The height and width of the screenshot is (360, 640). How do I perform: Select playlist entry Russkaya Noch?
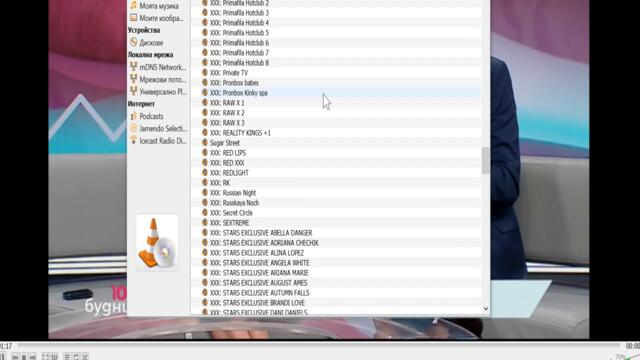point(336,203)
